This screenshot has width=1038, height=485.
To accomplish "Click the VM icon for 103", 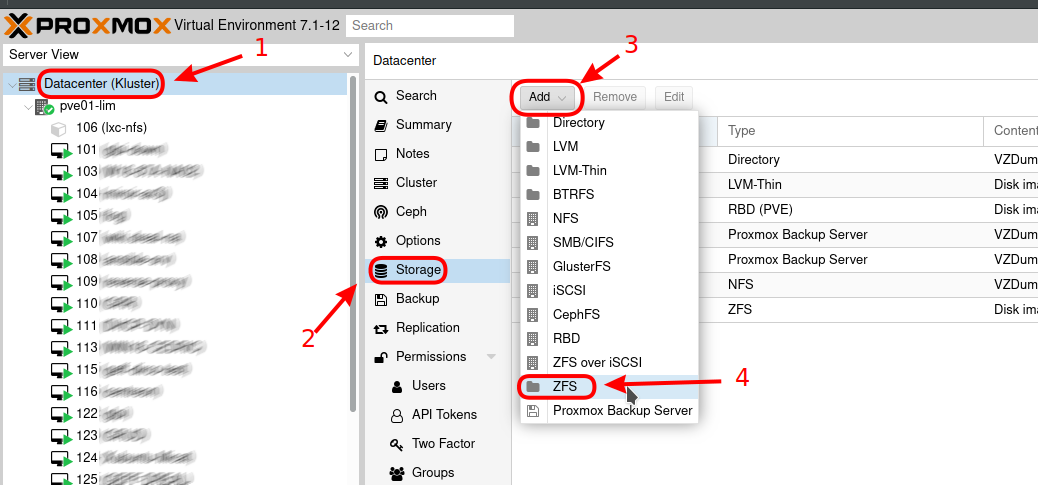I will (61, 173).
